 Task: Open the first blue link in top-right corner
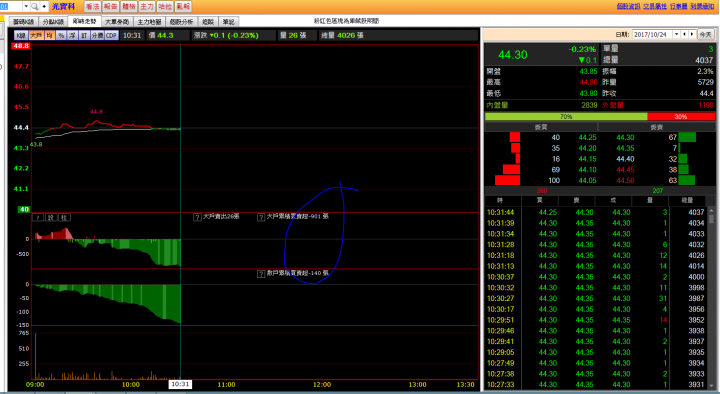pos(628,6)
